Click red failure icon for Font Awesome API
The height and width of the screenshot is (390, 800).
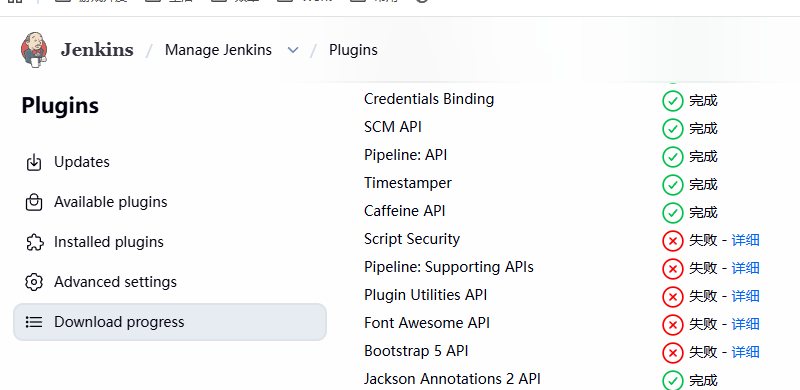tap(672, 325)
